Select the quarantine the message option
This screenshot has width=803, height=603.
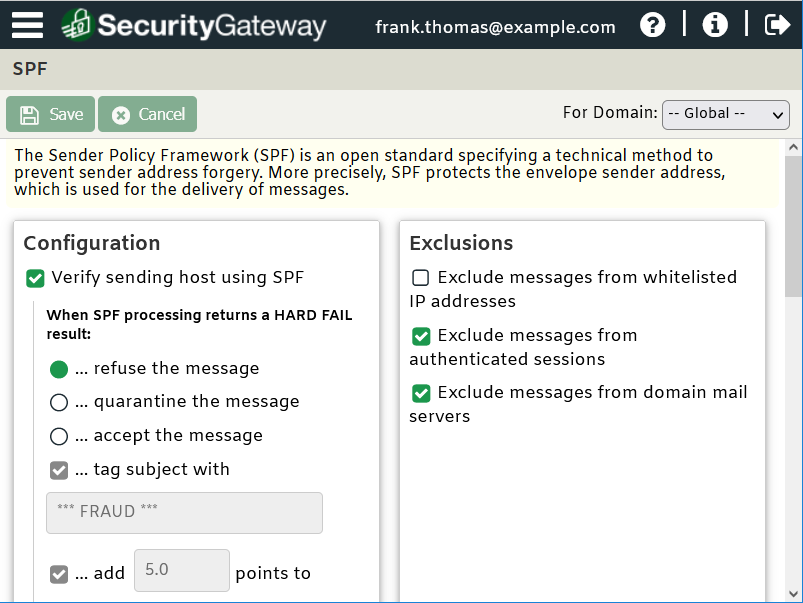[x=59, y=402]
